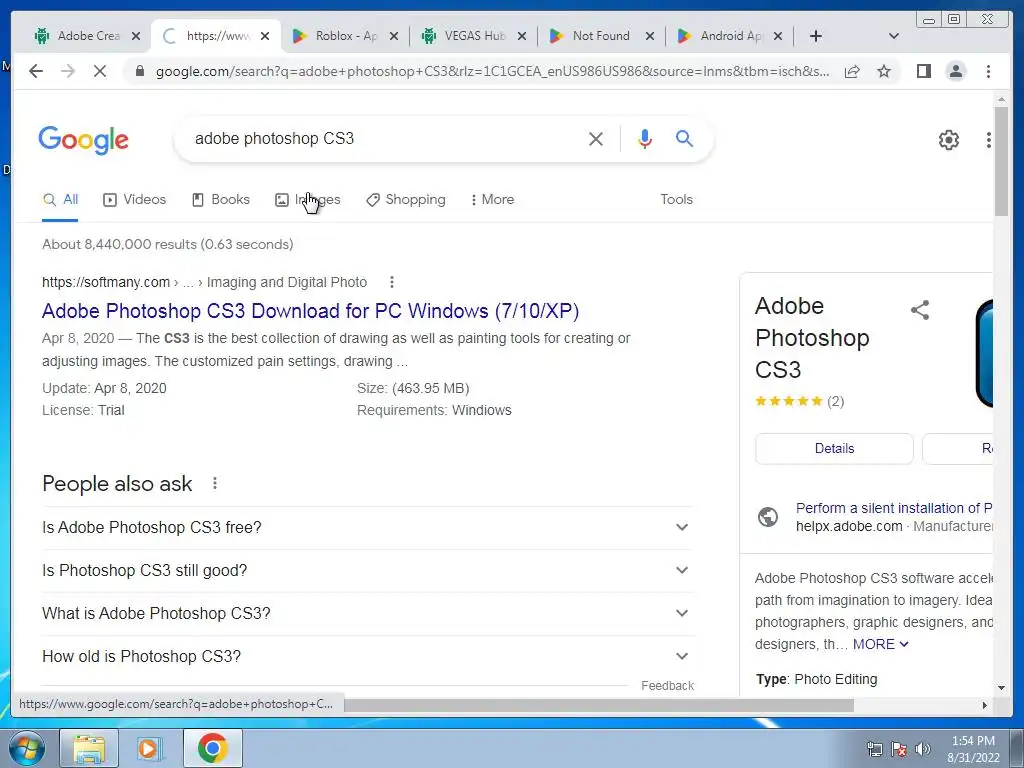Click the scroll-right arrow of horizontal scrollbar
This screenshot has width=1024, height=768.
point(985,705)
